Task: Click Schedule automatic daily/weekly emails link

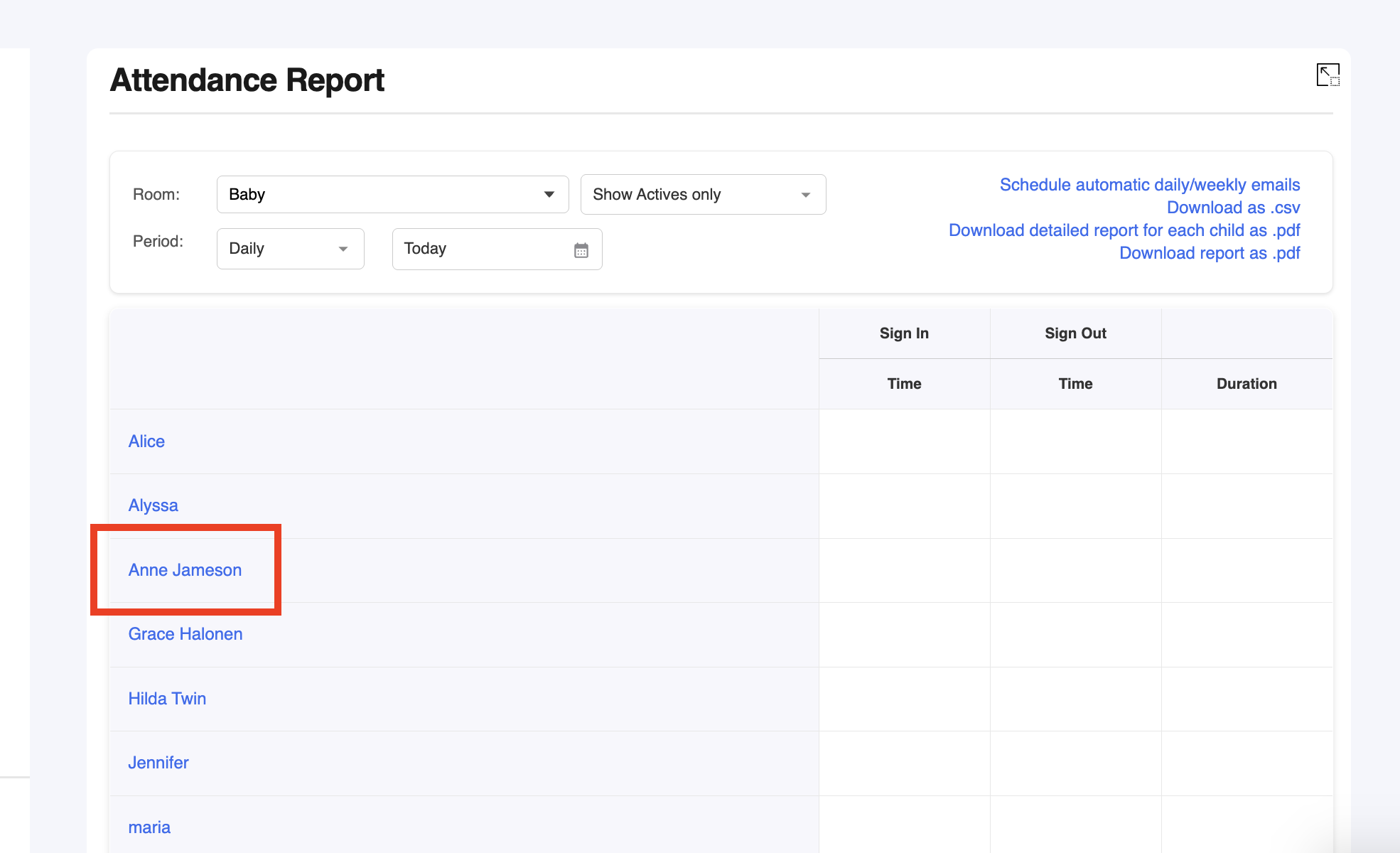Action: 1149,185
